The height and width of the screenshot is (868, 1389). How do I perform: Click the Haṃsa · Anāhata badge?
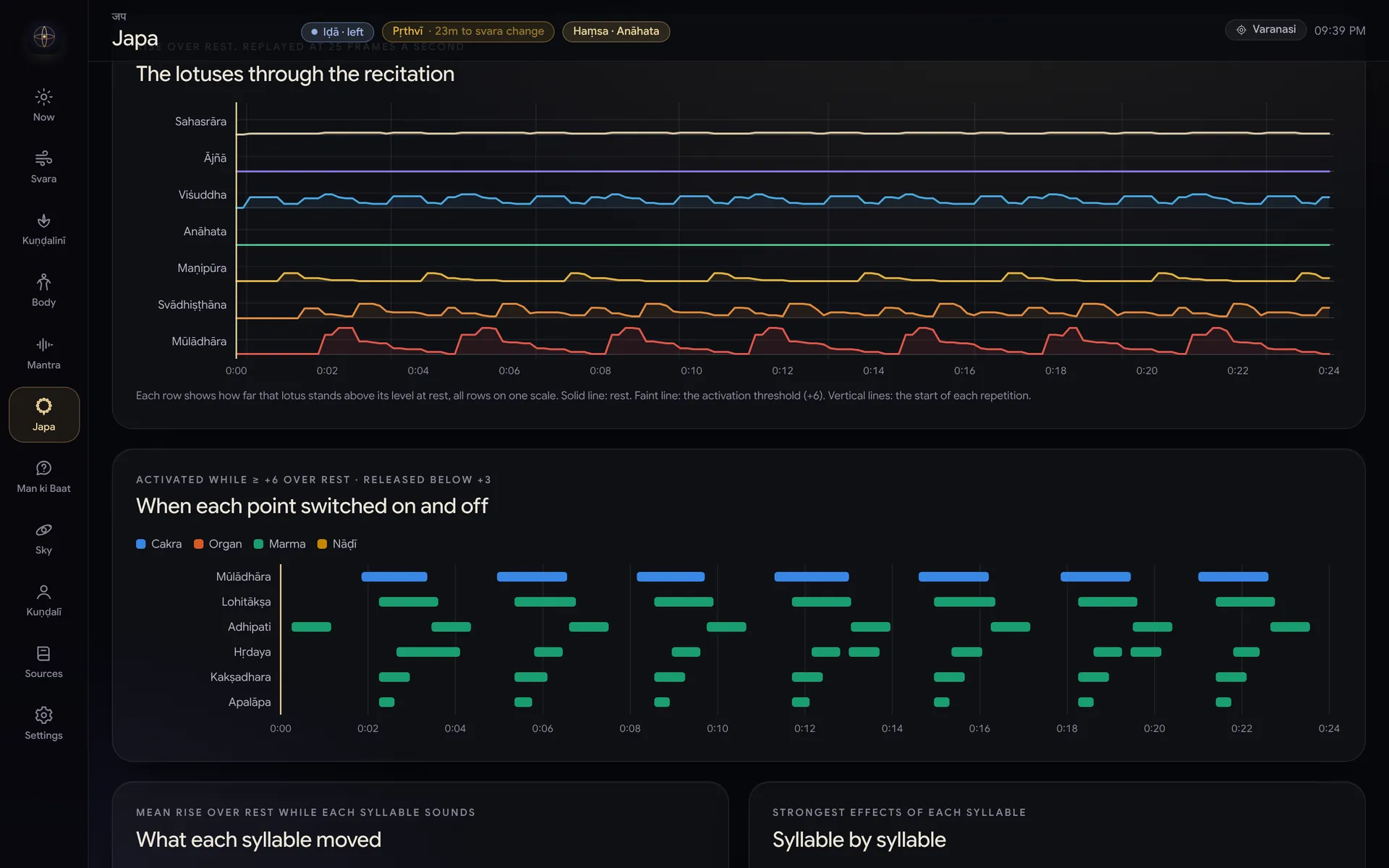click(616, 32)
